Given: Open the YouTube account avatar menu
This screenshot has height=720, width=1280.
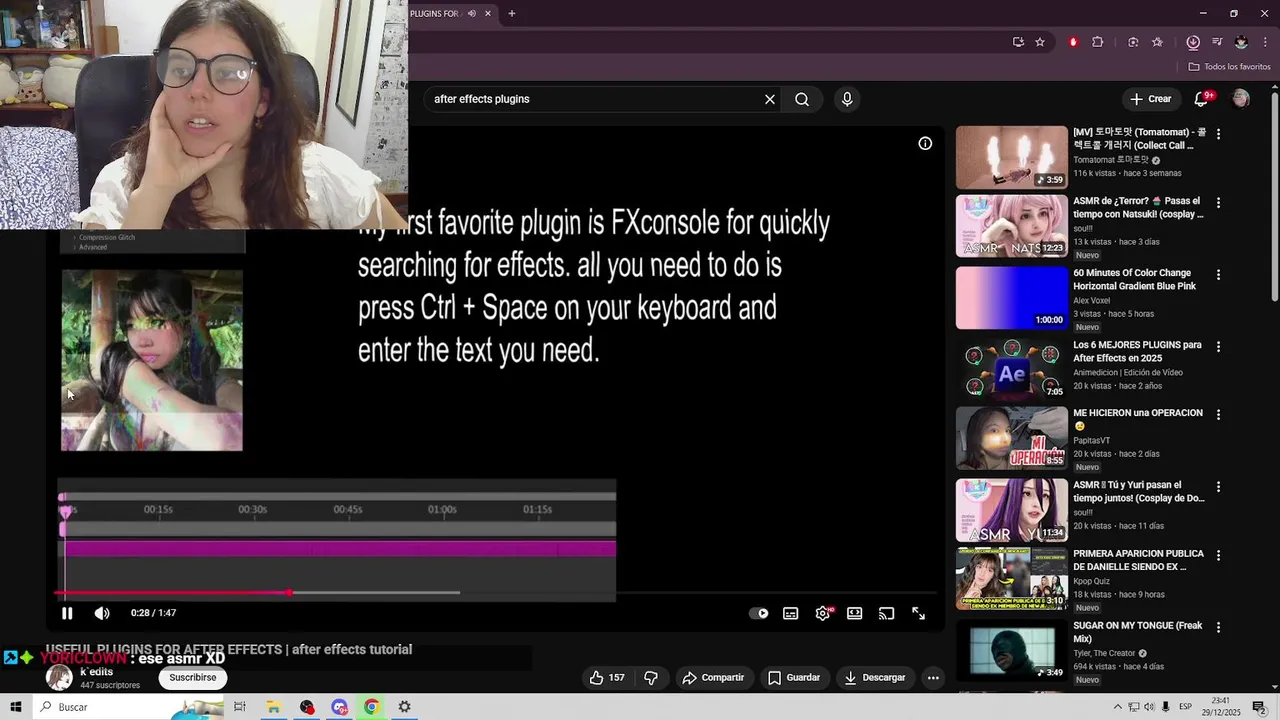Looking at the screenshot, I should [x=1241, y=99].
